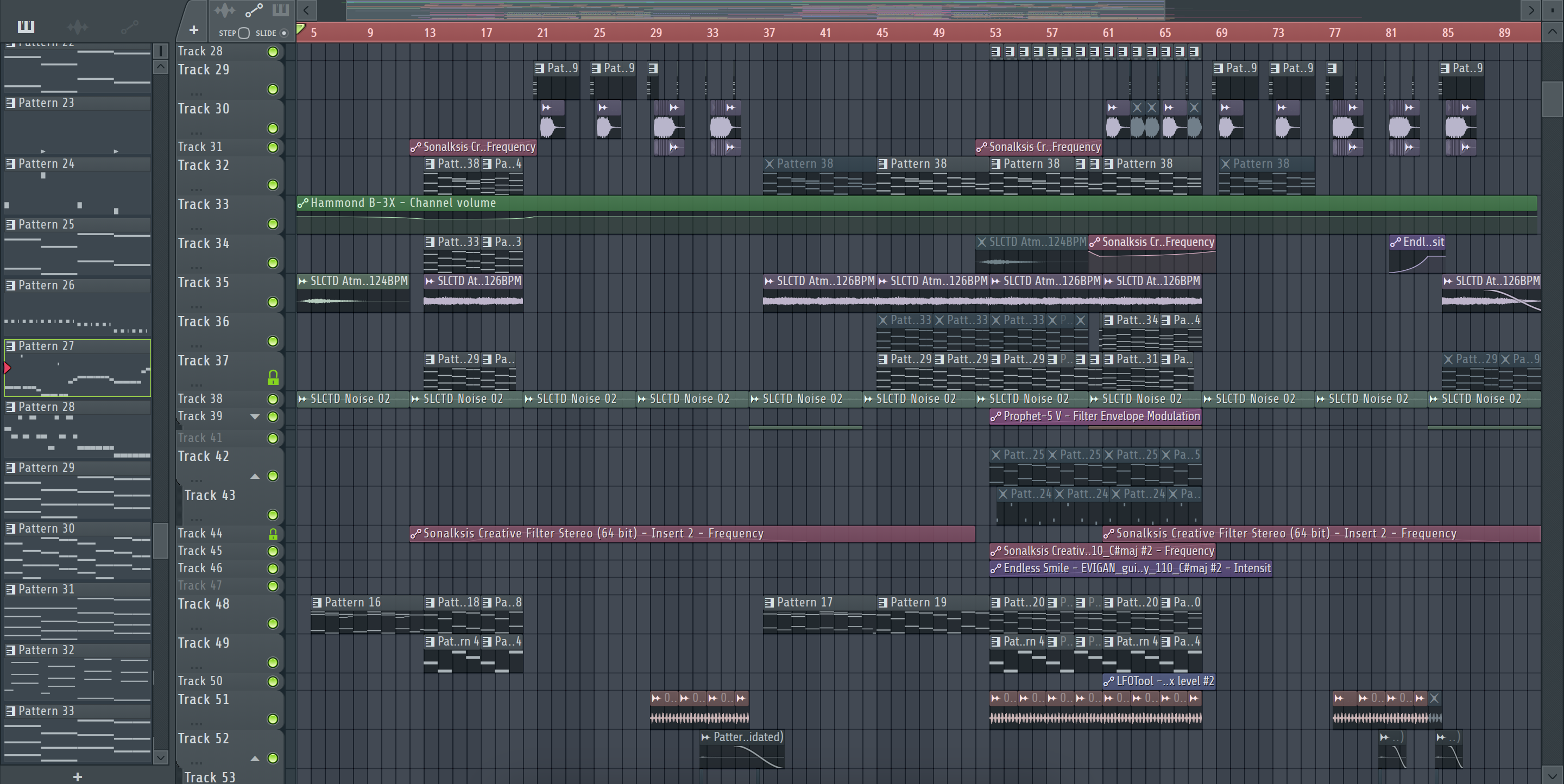Image resolution: width=1564 pixels, height=784 pixels.
Task: Toggle mute LED for Track 35
Action: pos(273,302)
